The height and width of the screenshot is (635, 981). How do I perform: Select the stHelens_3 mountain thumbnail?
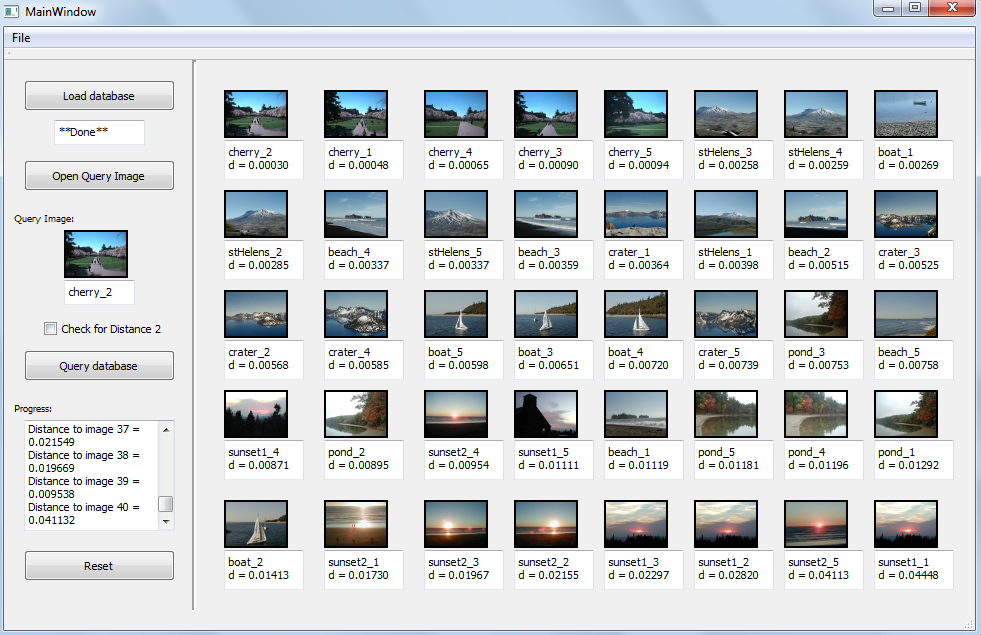[725, 114]
